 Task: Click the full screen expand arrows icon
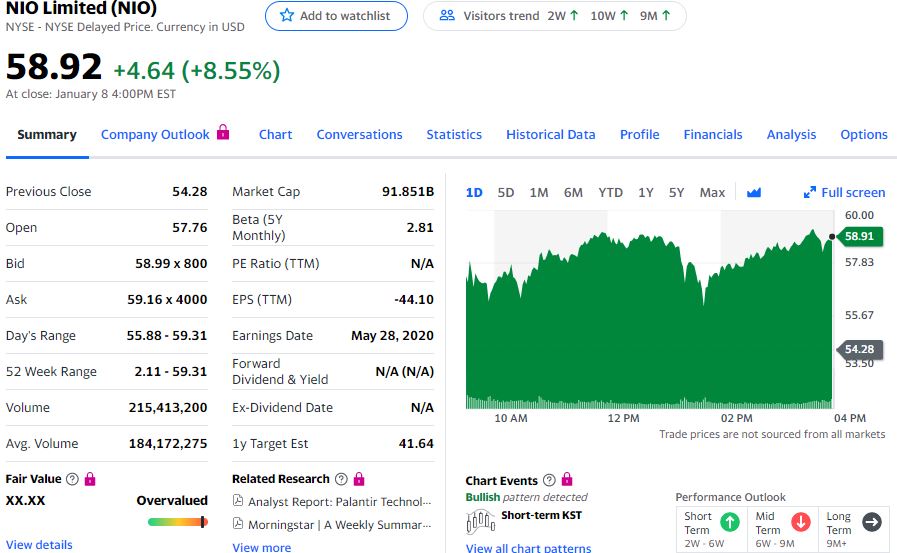tap(809, 192)
